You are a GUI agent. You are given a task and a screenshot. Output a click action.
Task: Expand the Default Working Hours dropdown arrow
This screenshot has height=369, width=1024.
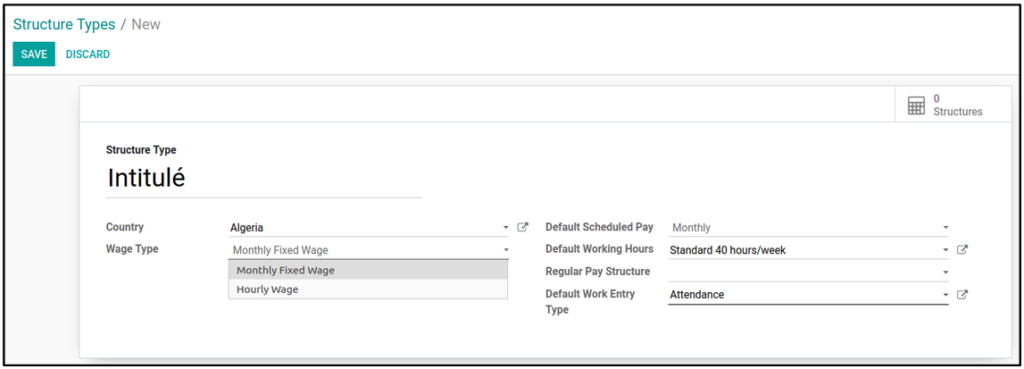[945, 250]
